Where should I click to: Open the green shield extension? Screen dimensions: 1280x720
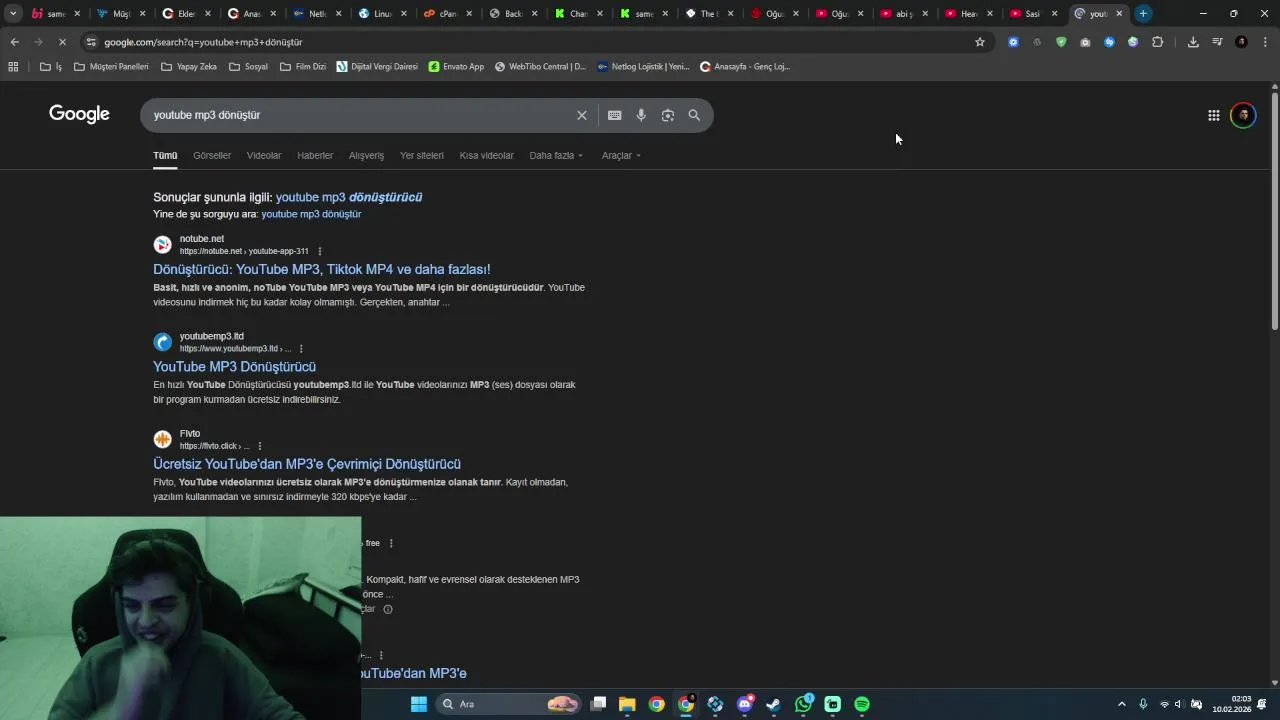pyautogui.click(x=1061, y=42)
